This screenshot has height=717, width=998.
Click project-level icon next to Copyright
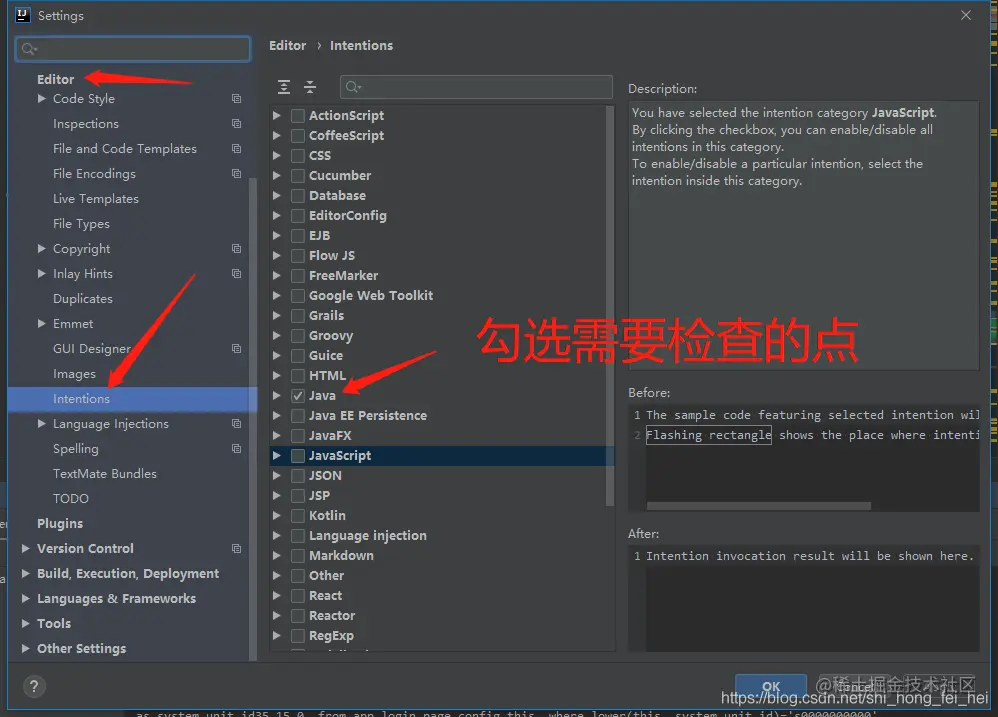point(237,249)
